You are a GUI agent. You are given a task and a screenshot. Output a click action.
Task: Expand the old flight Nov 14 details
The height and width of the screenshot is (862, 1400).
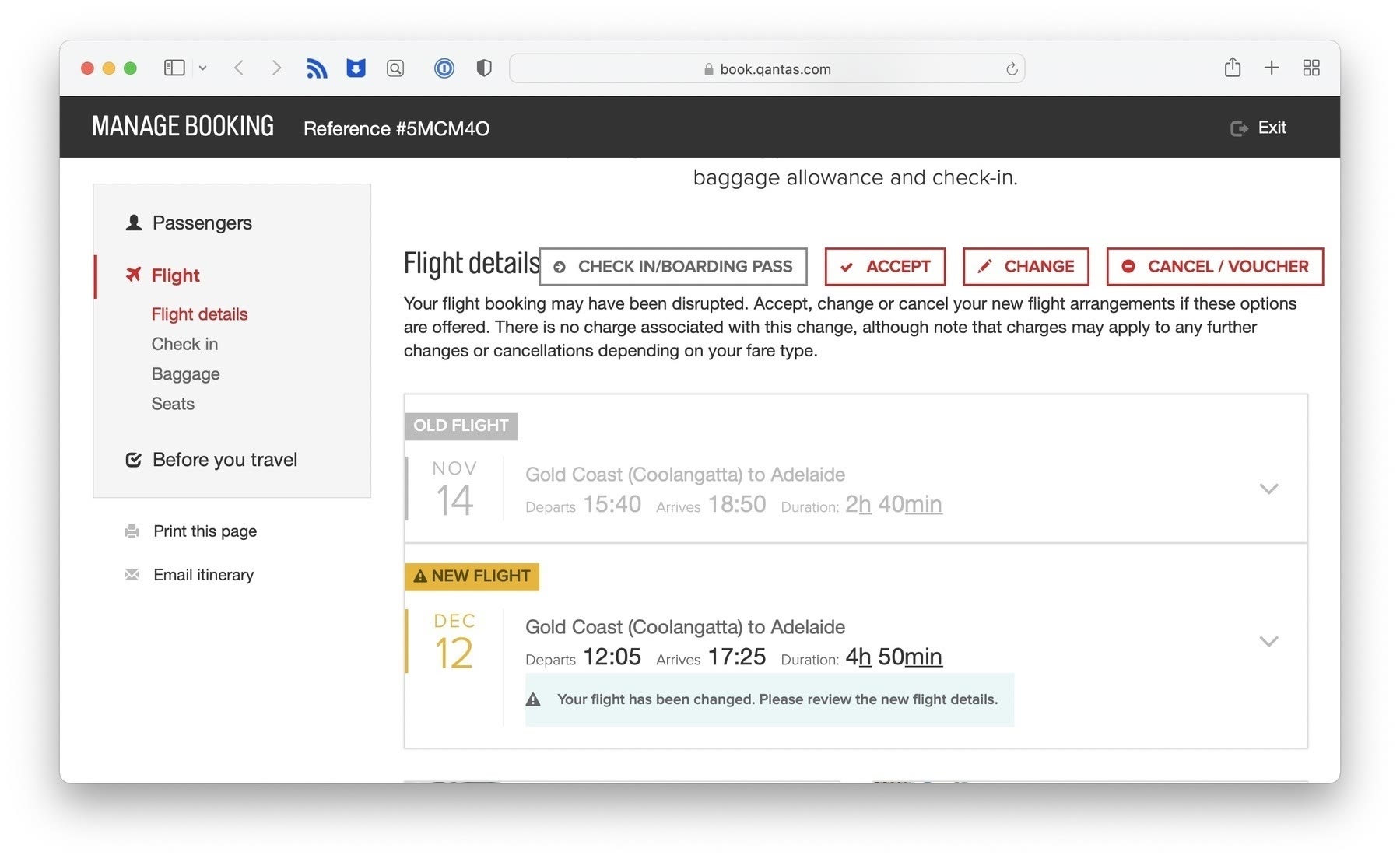1268,489
